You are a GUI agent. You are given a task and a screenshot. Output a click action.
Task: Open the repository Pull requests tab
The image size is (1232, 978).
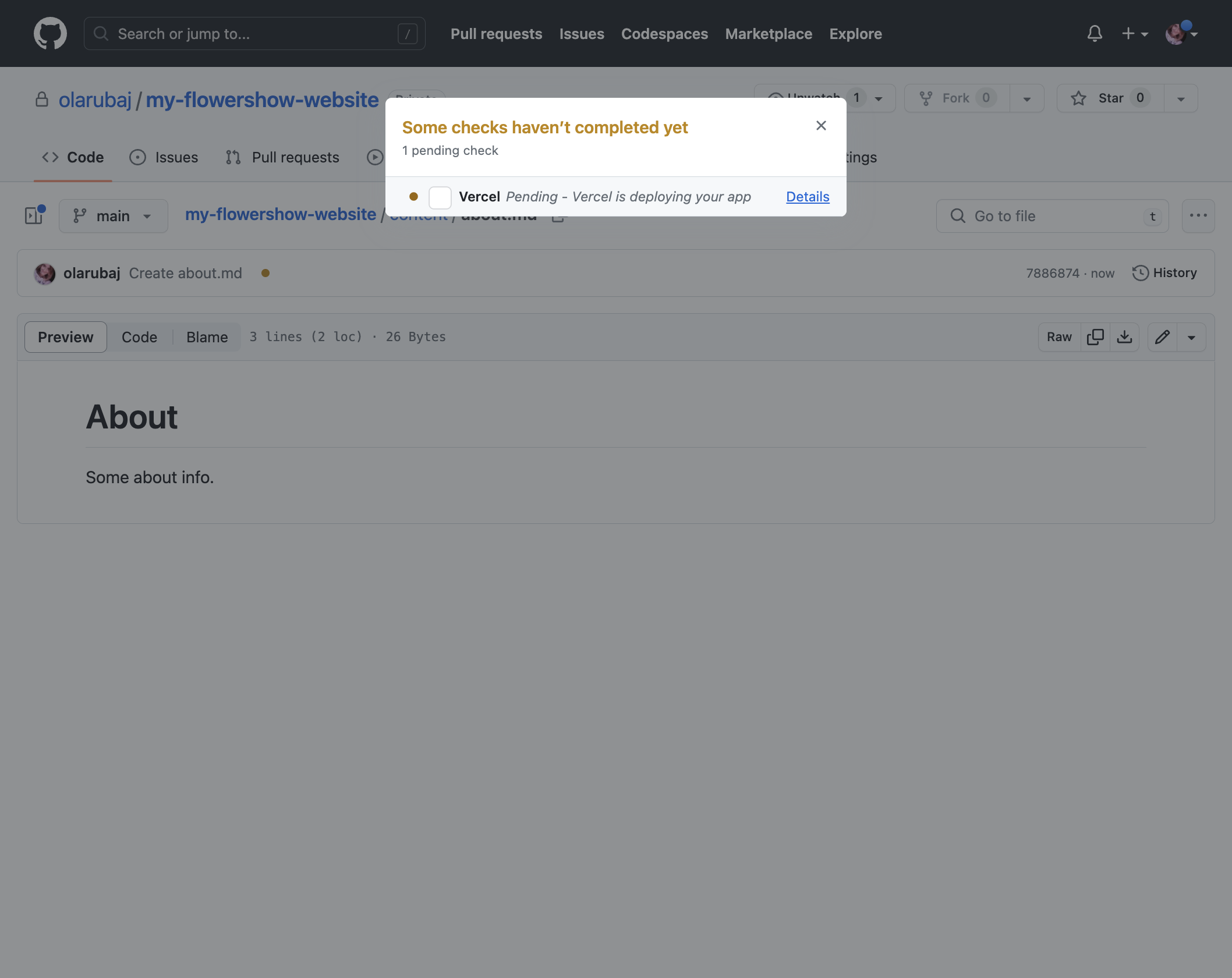(283, 157)
